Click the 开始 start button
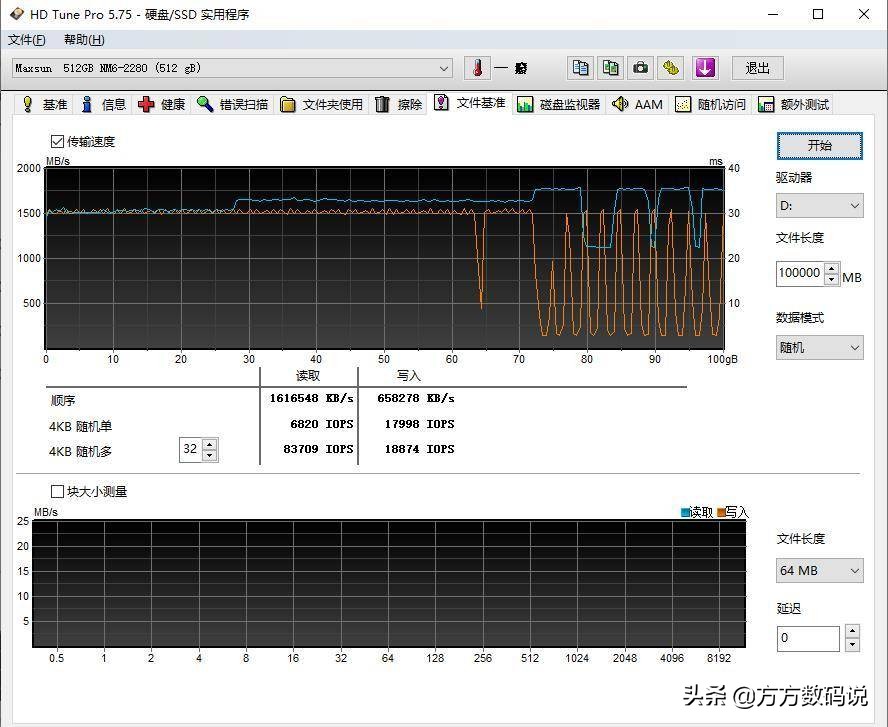The image size is (888, 727). 819,145
